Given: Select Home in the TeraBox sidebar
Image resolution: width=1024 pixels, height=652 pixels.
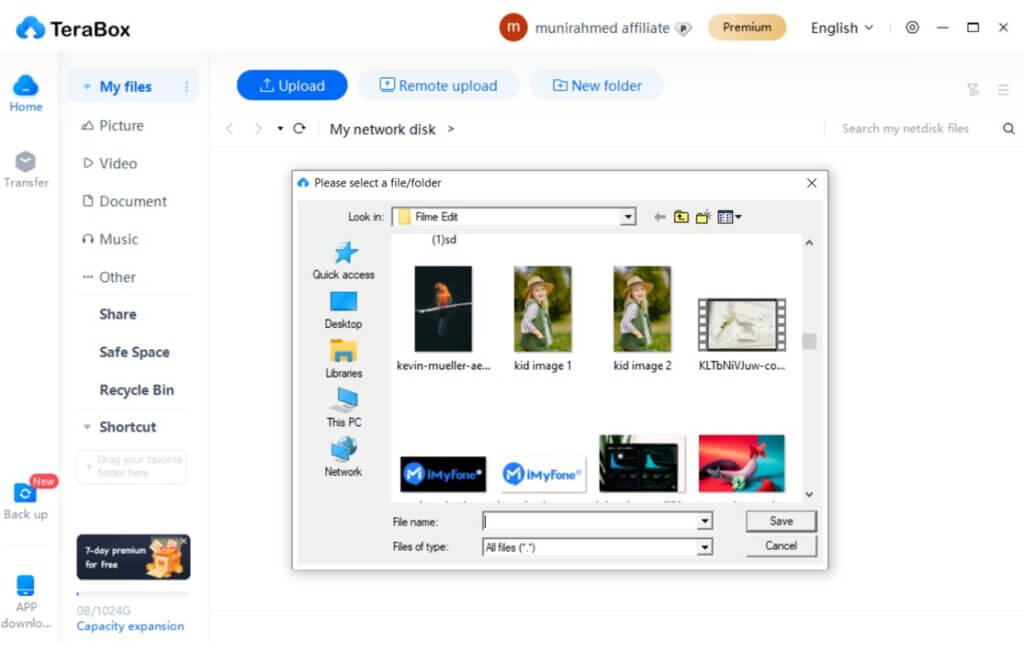Looking at the screenshot, I should (x=24, y=92).
